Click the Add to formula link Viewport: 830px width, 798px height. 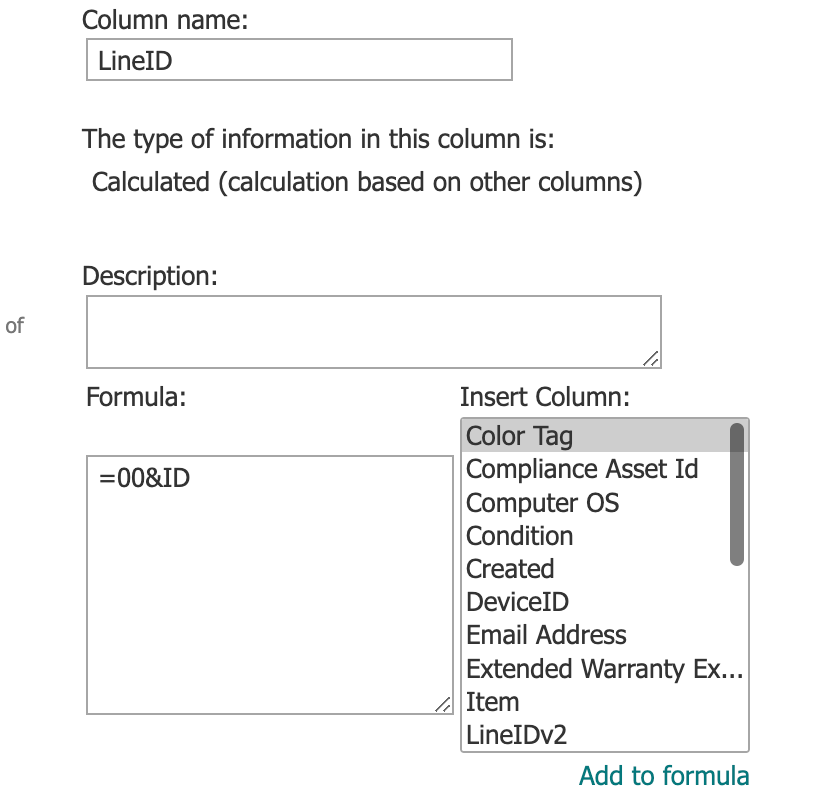664,776
